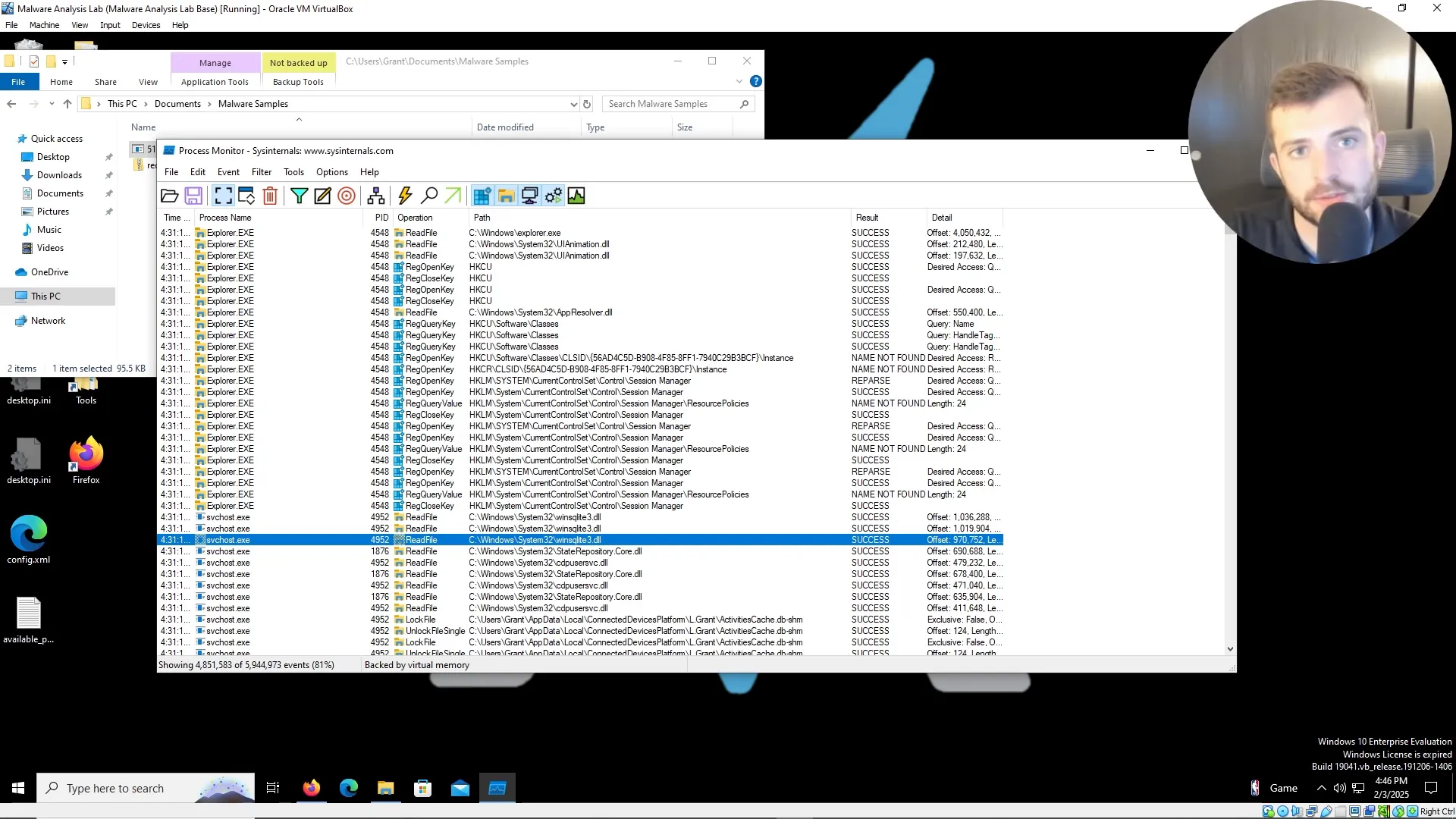
Task: Toggle Show File System Activity filter
Action: [506, 196]
